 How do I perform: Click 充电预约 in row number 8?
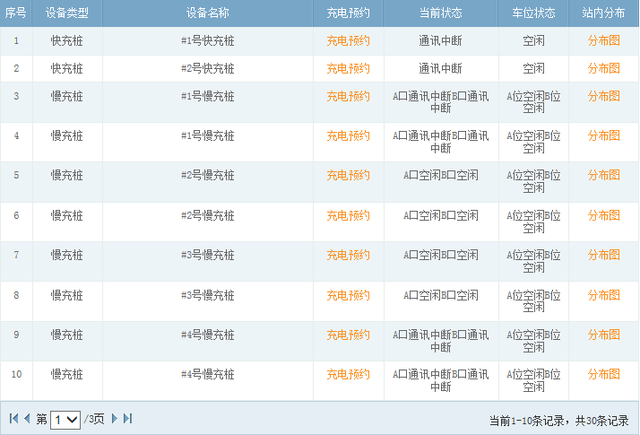tap(348, 295)
